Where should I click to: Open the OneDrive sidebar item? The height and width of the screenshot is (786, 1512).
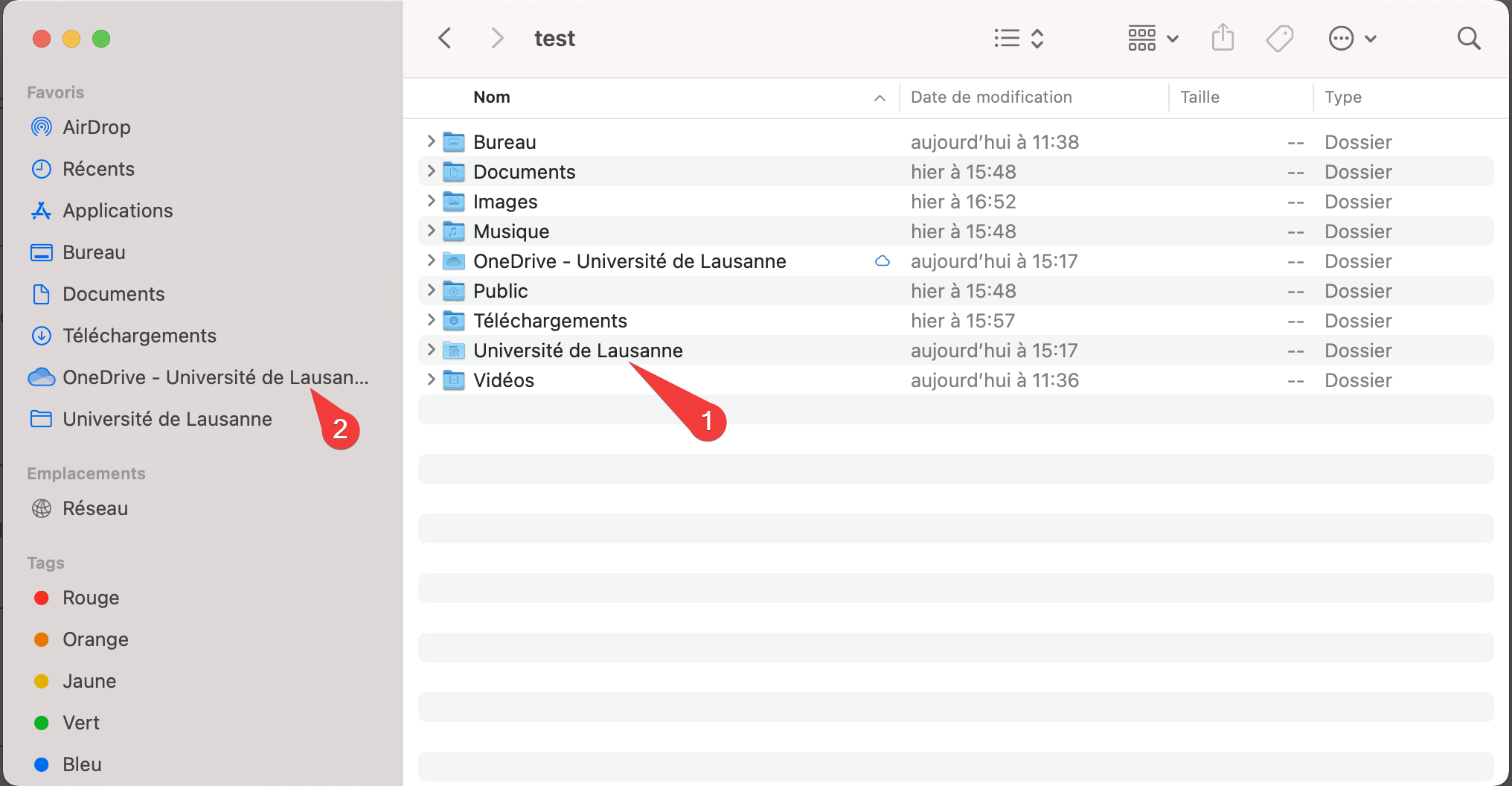coord(214,377)
